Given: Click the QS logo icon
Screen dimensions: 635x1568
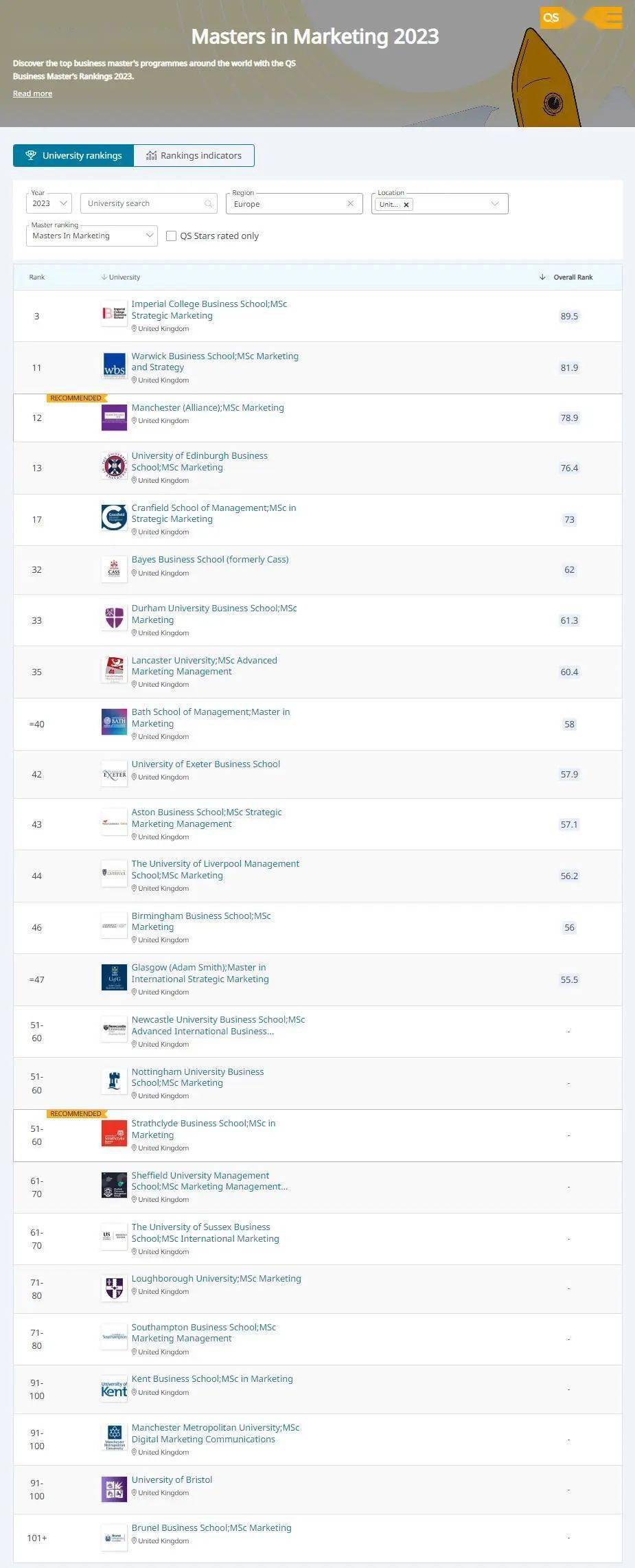Looking at the screenshot, I should [551, 18].
